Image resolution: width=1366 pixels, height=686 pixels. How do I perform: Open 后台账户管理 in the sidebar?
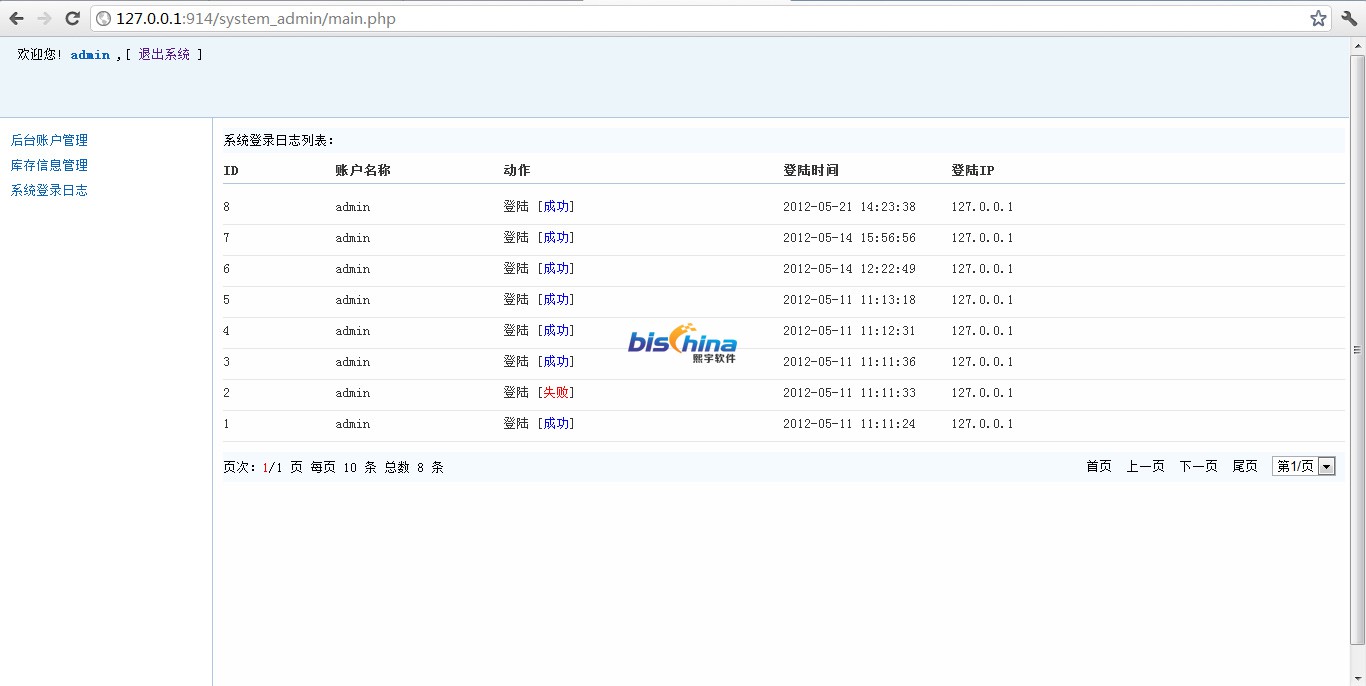pos(49,141)
